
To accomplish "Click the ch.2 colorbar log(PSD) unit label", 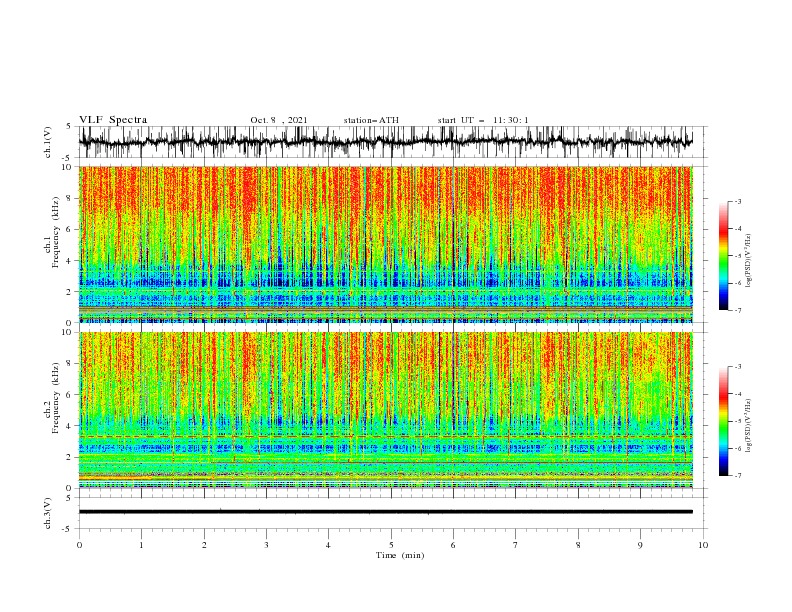I will (748, 425).
